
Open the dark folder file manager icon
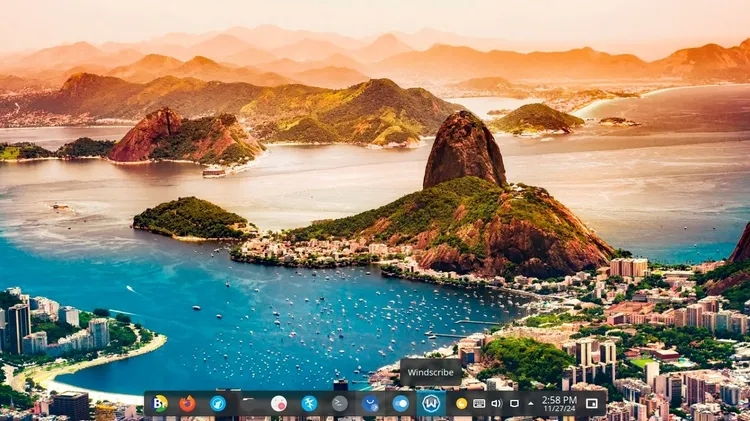248,404
